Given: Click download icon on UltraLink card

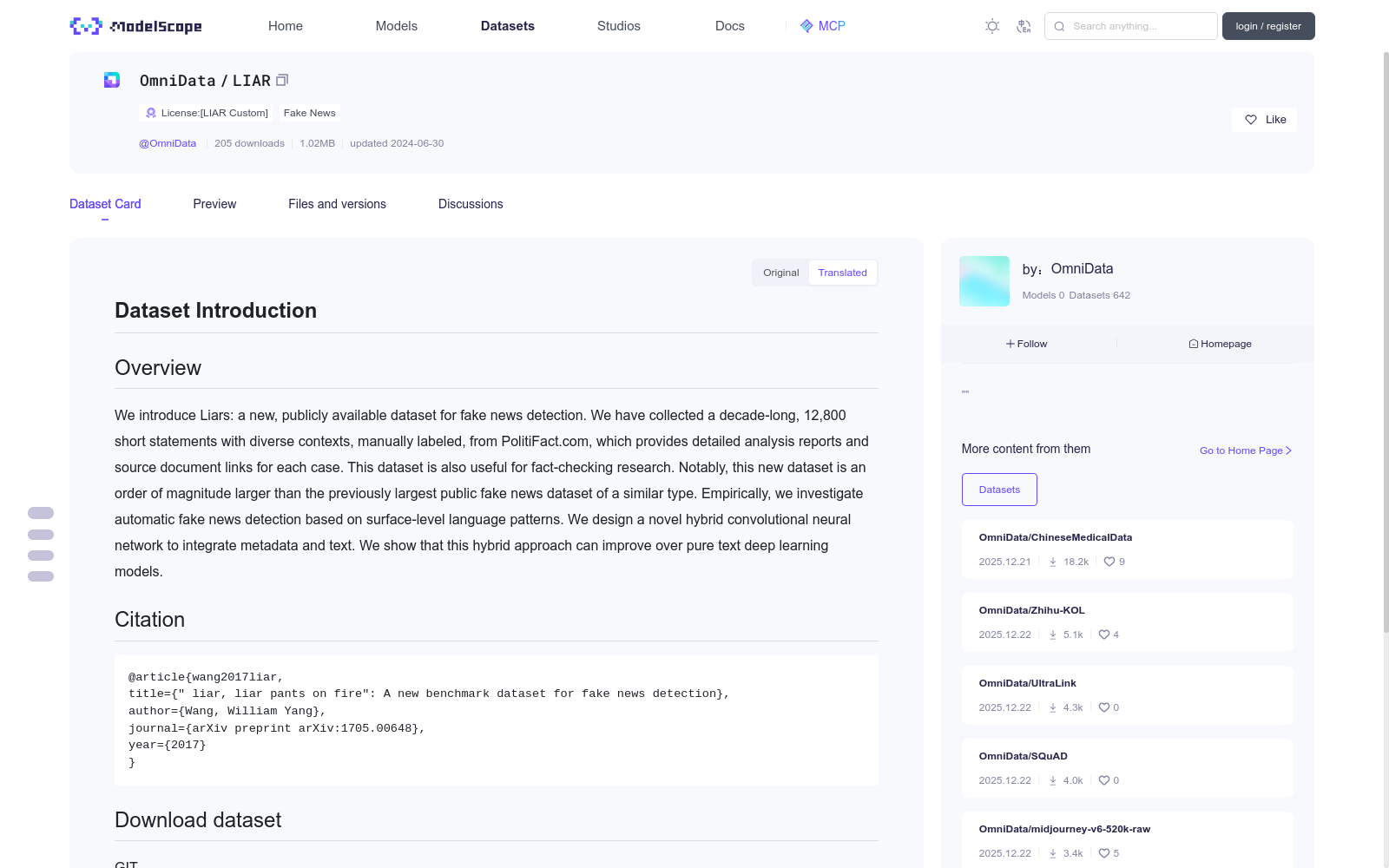Looking at the screenshot, I should click(1053, 707).
